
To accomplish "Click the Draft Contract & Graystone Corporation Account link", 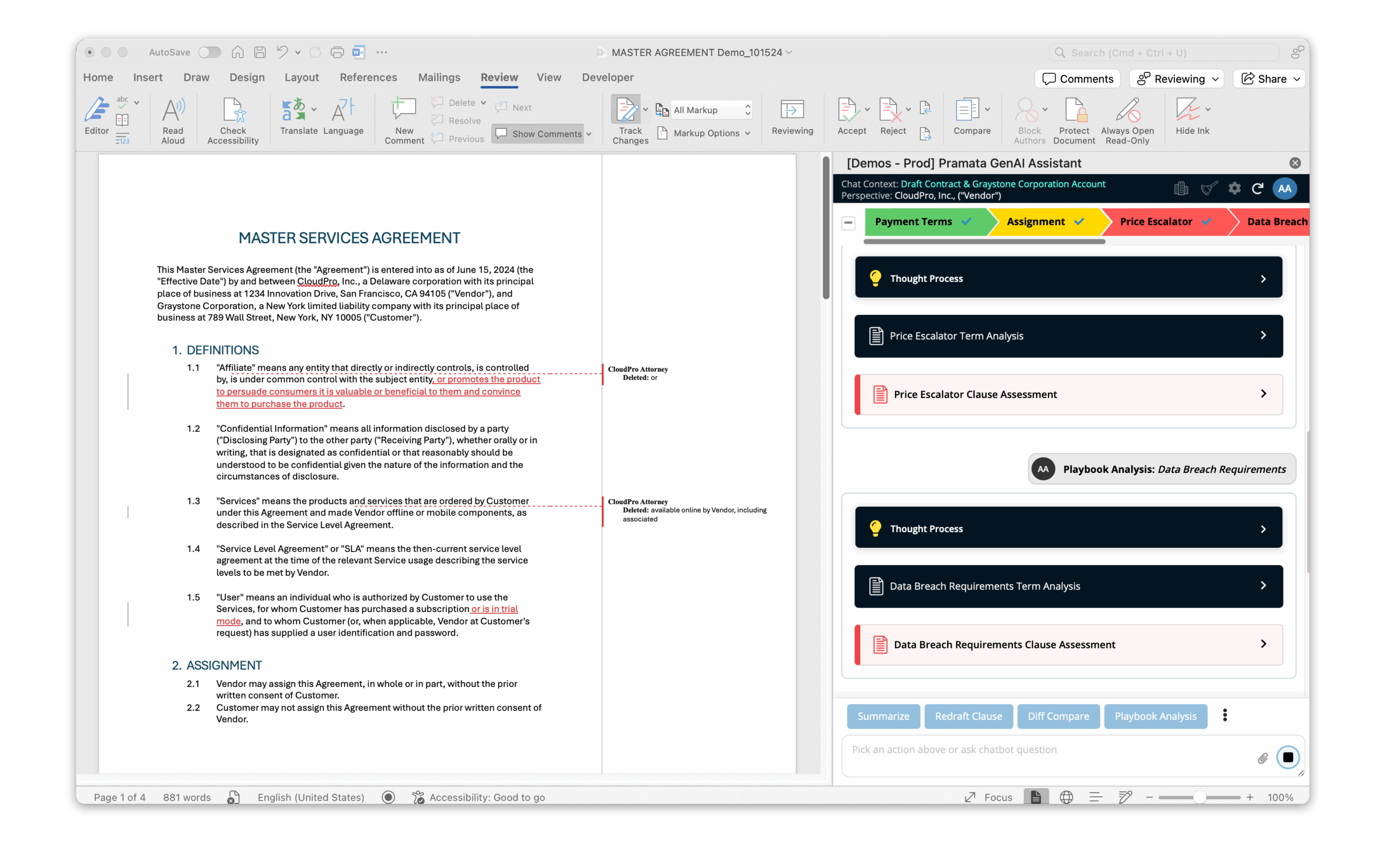I will point(1002,184).
